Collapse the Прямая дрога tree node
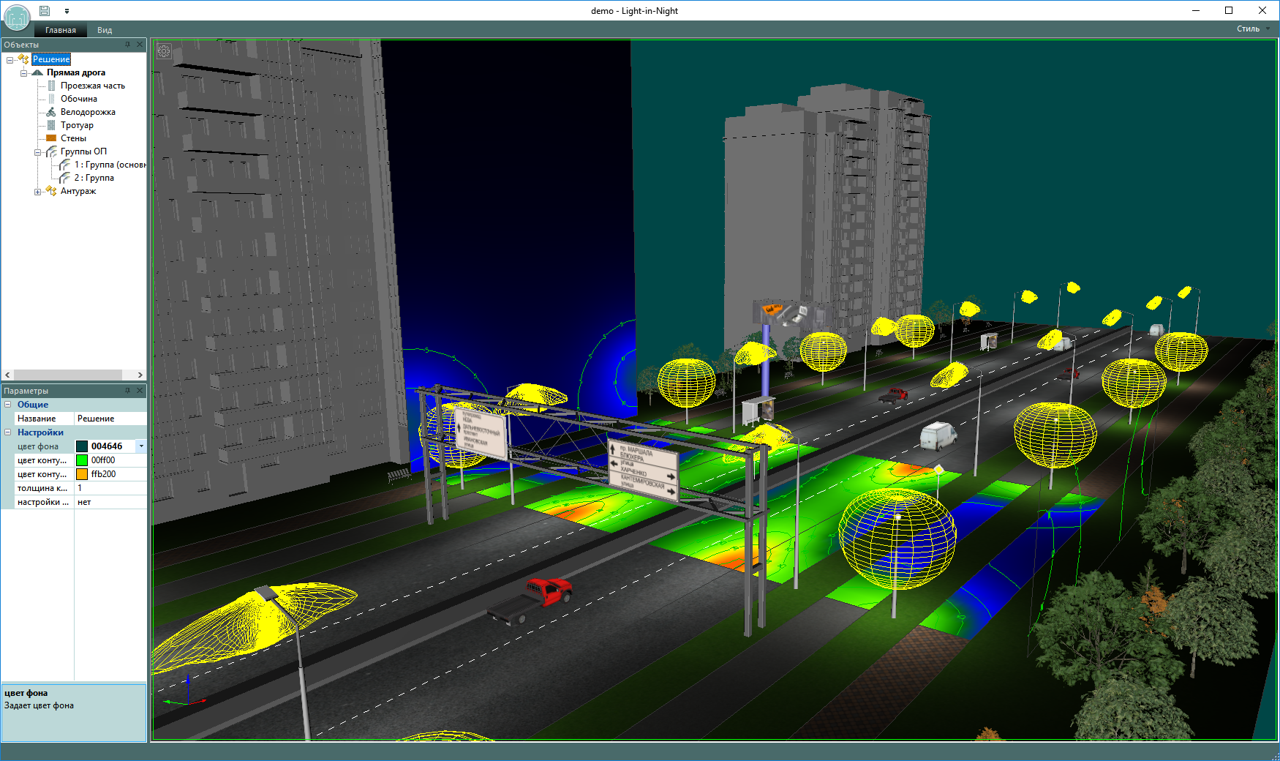Image resolution: width=1280 pixels, height=761 pixels. 24,73
